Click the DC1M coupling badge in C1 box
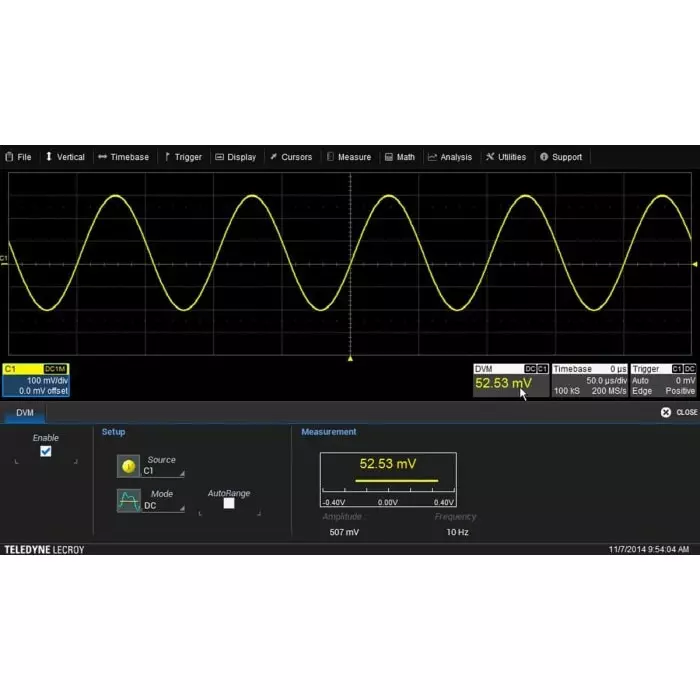700x700 pixels. click(x=55, y=369)
